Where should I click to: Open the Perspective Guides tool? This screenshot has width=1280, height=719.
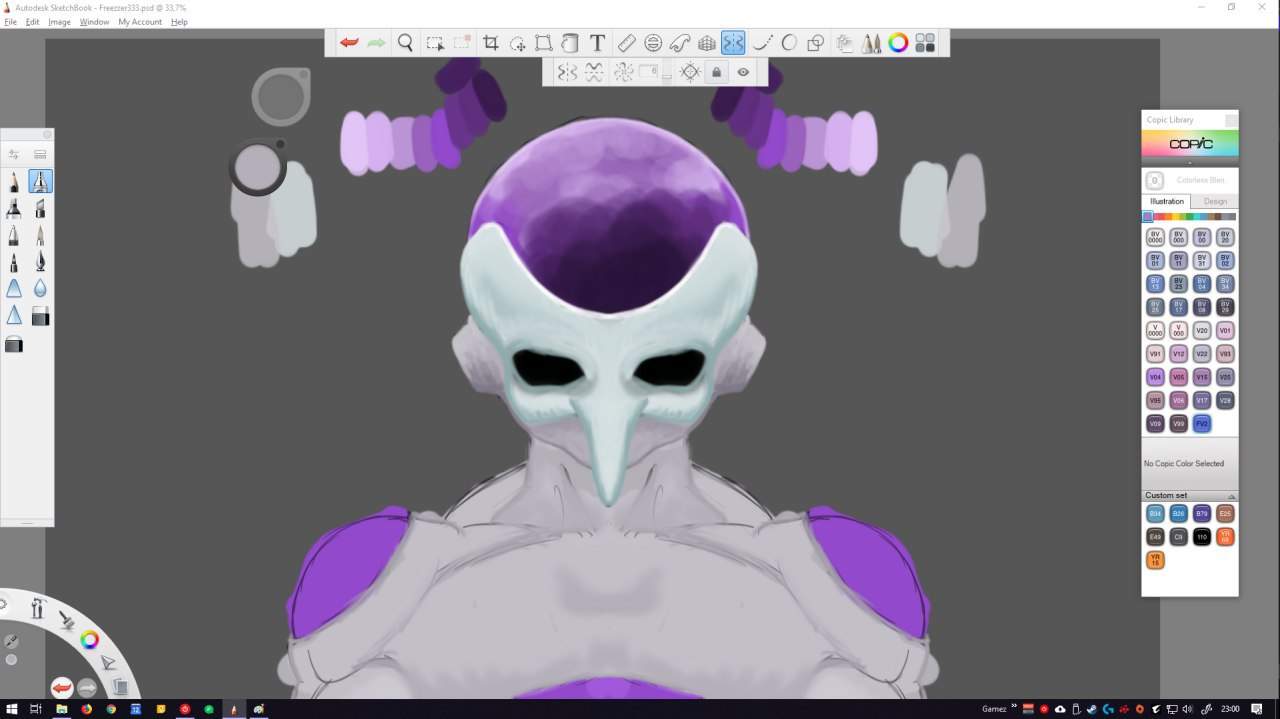click(707, 43)
